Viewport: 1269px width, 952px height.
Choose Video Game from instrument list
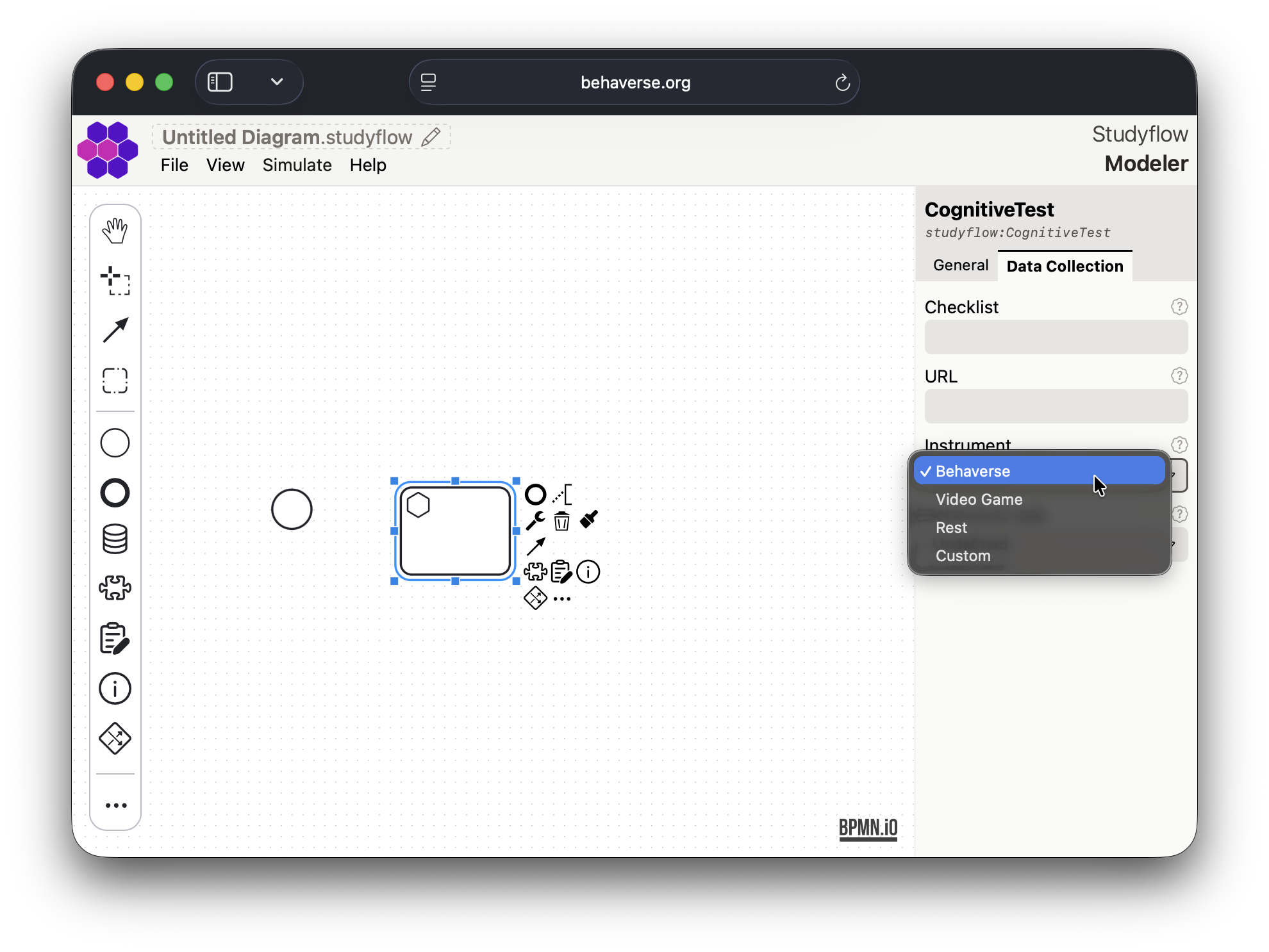(979, 500)
